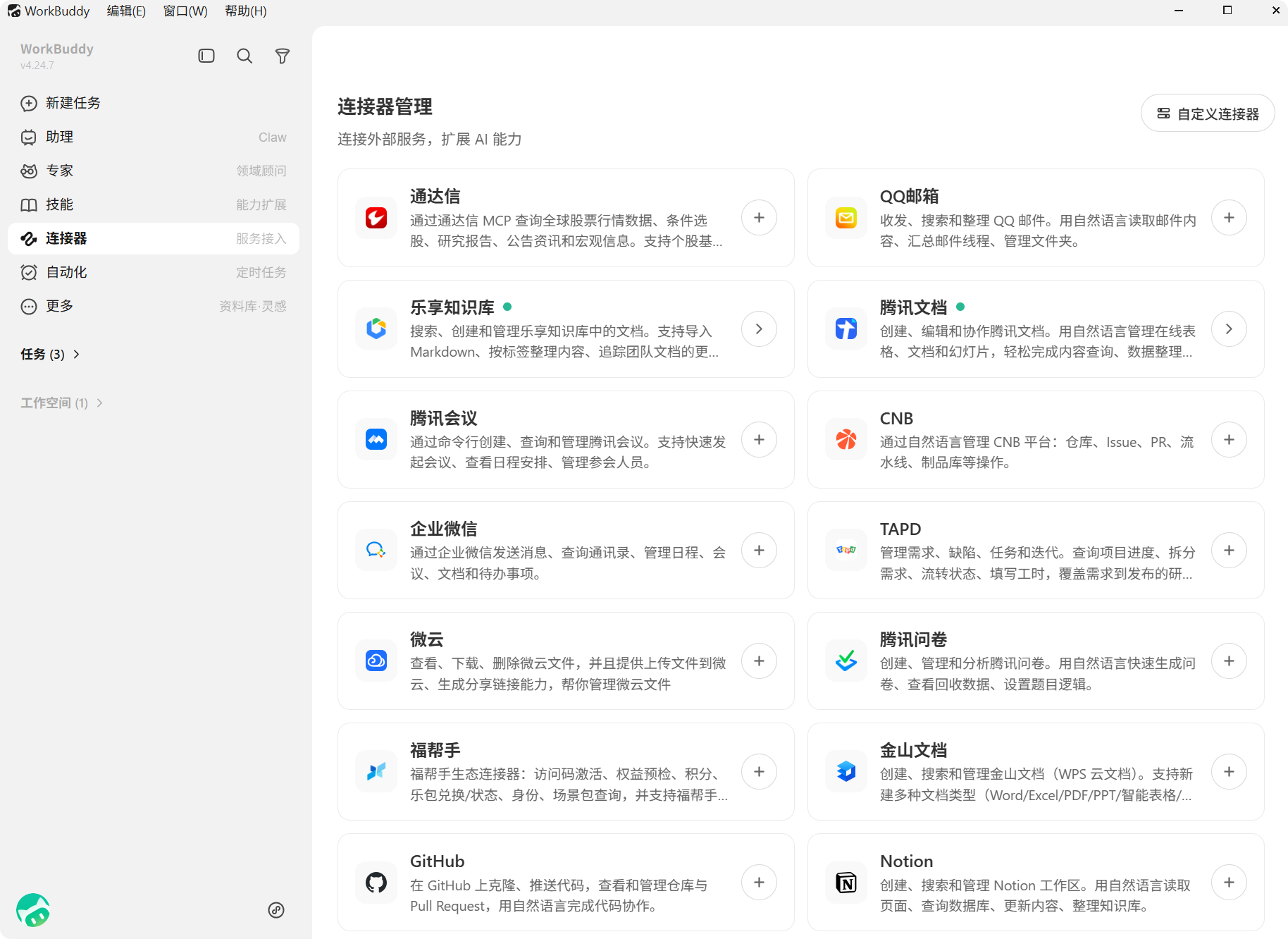Click the 通达信 connector logo
The height and width of the screenshot is (939, 1288).
pyautogui.click(x=376, y=218)
